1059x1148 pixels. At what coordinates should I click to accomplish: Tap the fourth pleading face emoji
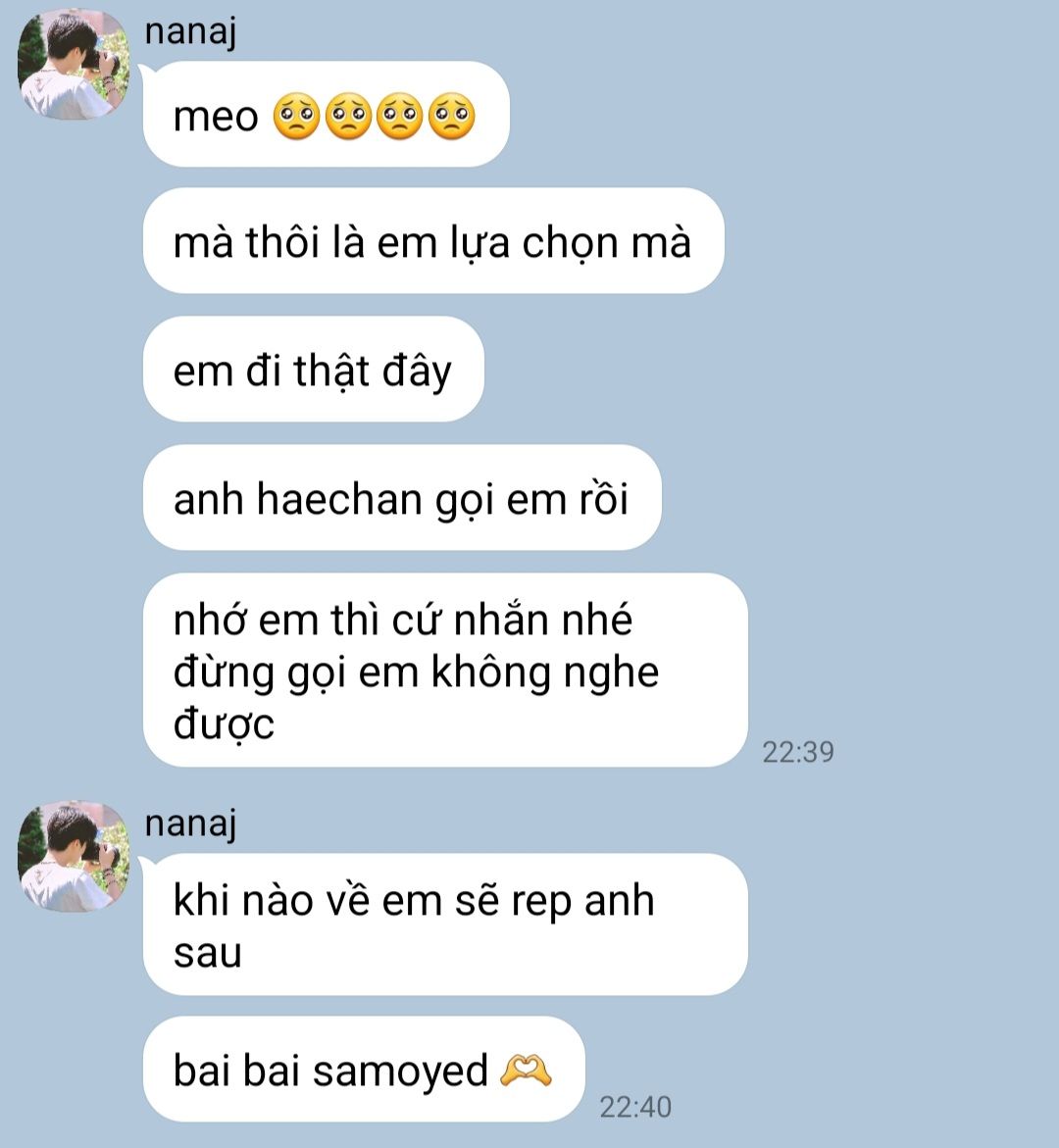click(451, 116)
